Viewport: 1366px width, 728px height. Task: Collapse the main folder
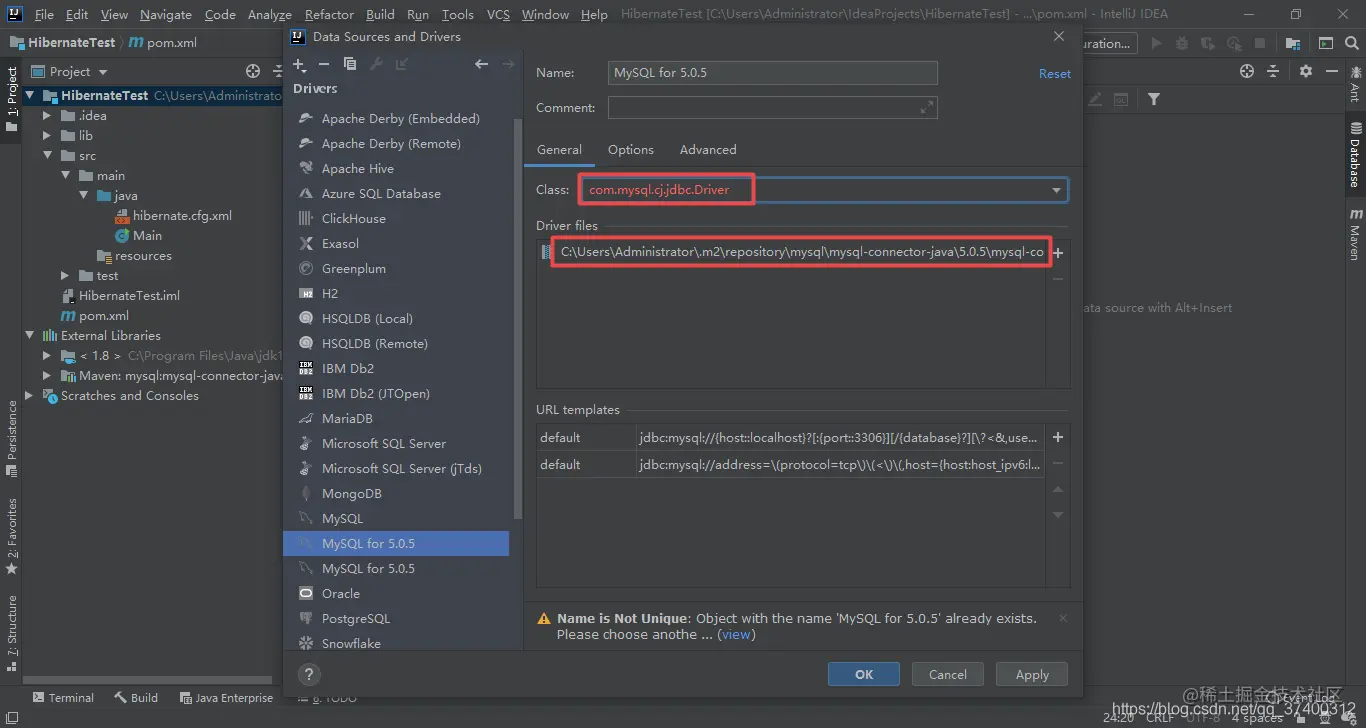coord(65,175)
